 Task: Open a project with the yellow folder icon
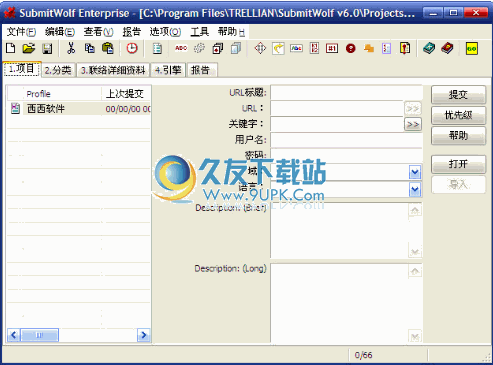(x=29, y=48)
